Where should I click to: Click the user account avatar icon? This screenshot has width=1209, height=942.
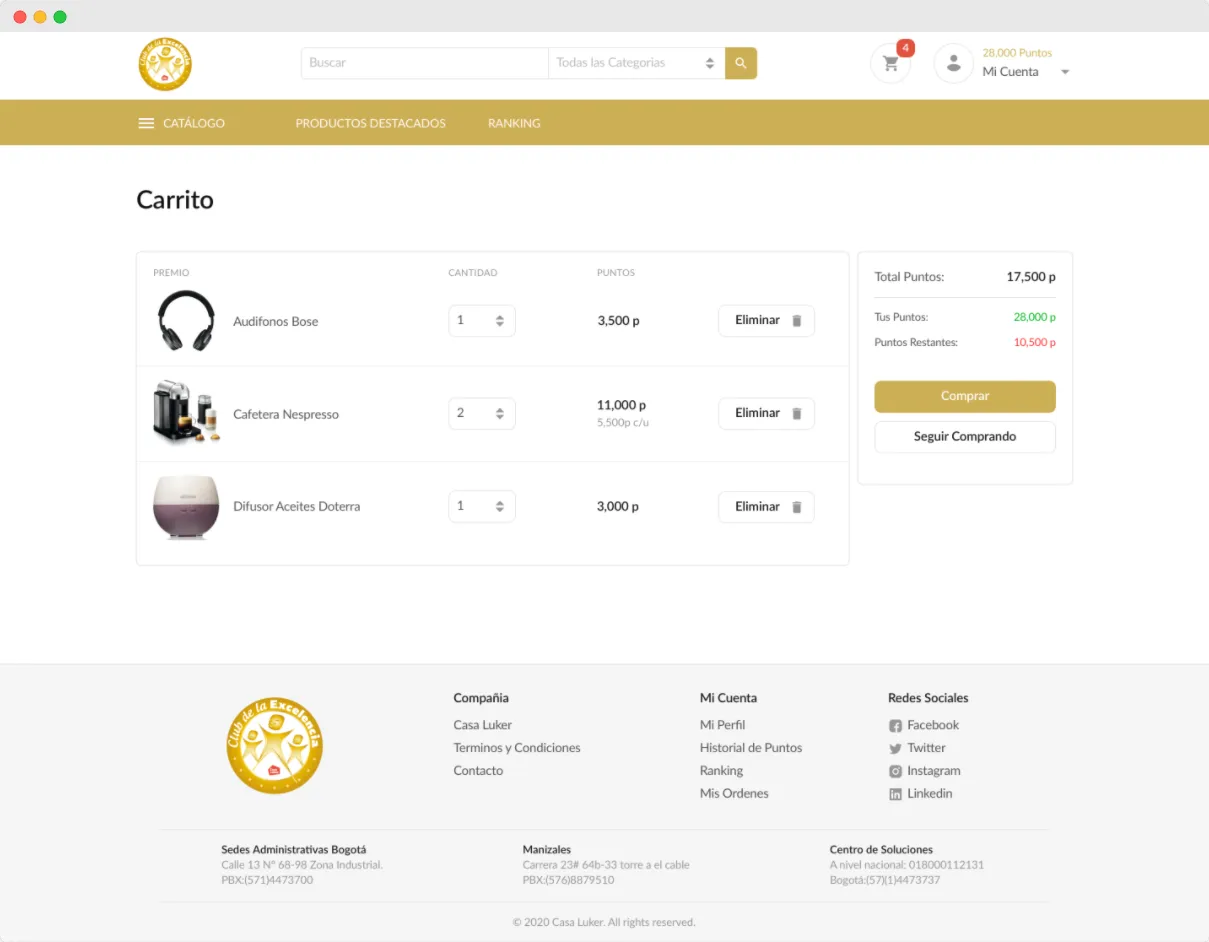click(x=953, y=62)
